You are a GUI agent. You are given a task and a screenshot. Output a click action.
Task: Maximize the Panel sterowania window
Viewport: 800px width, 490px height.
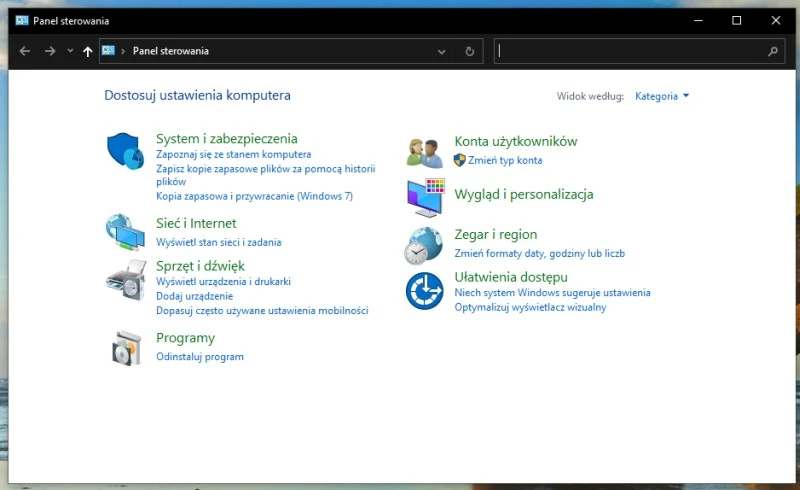(737, 20)
